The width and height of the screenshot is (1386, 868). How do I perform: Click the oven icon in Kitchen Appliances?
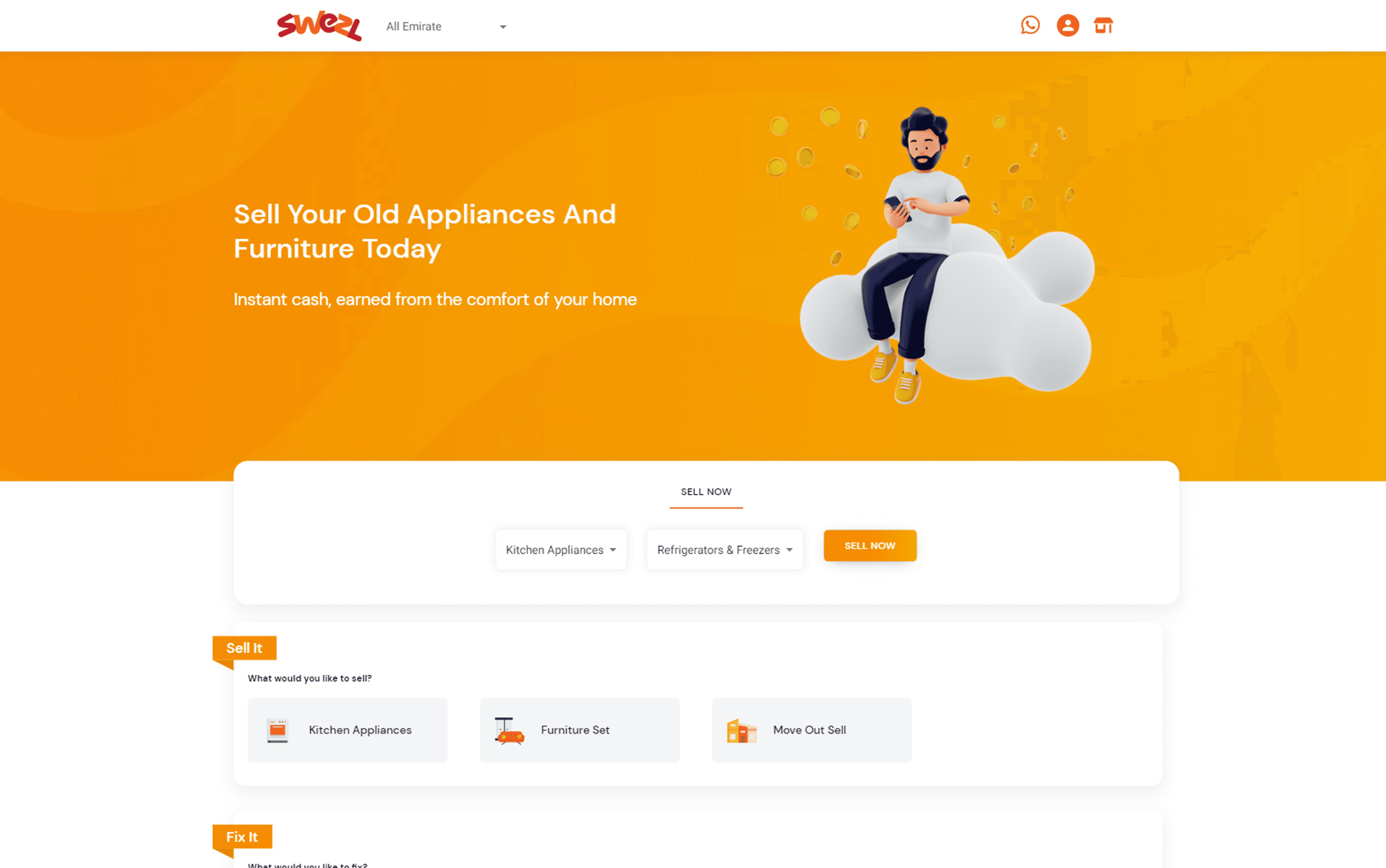coord(277,730)
